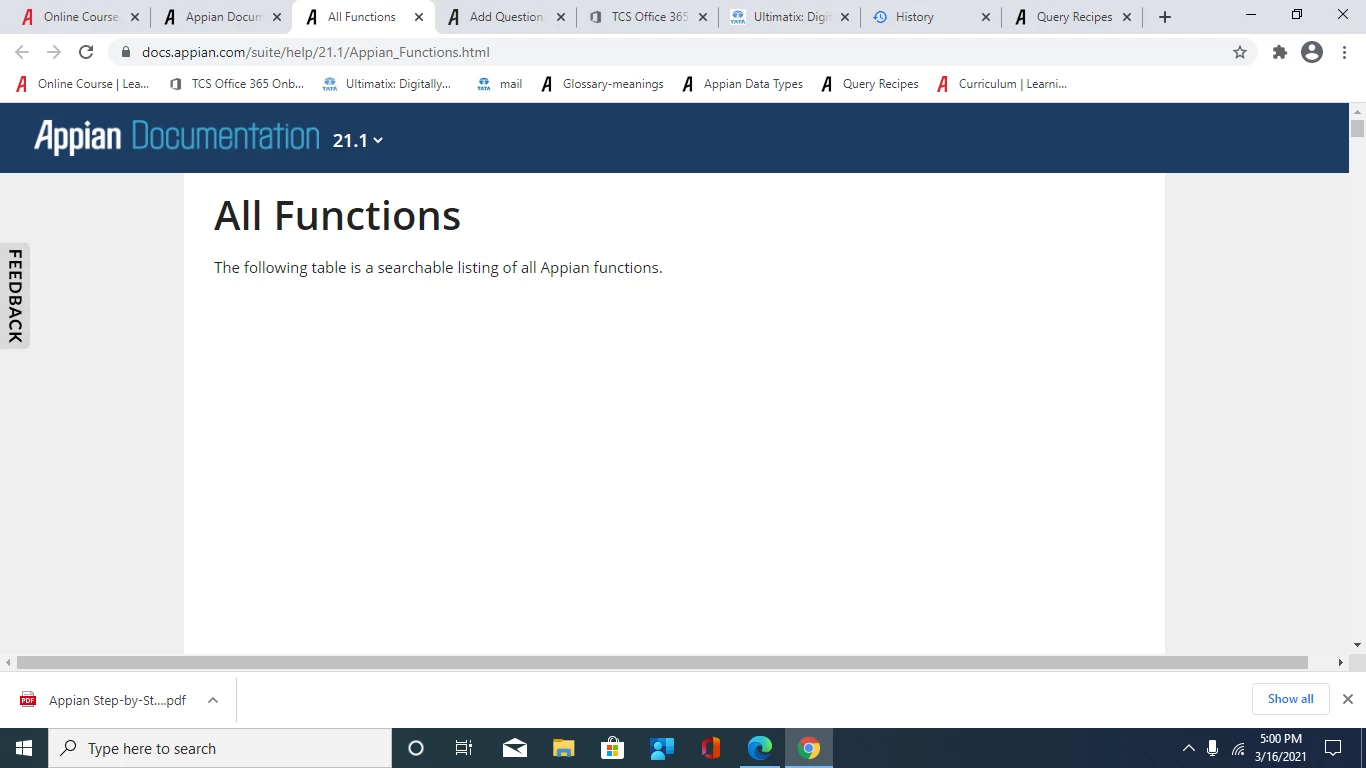
Task: Open the Windows Start menu
Action: pos(24,748)
